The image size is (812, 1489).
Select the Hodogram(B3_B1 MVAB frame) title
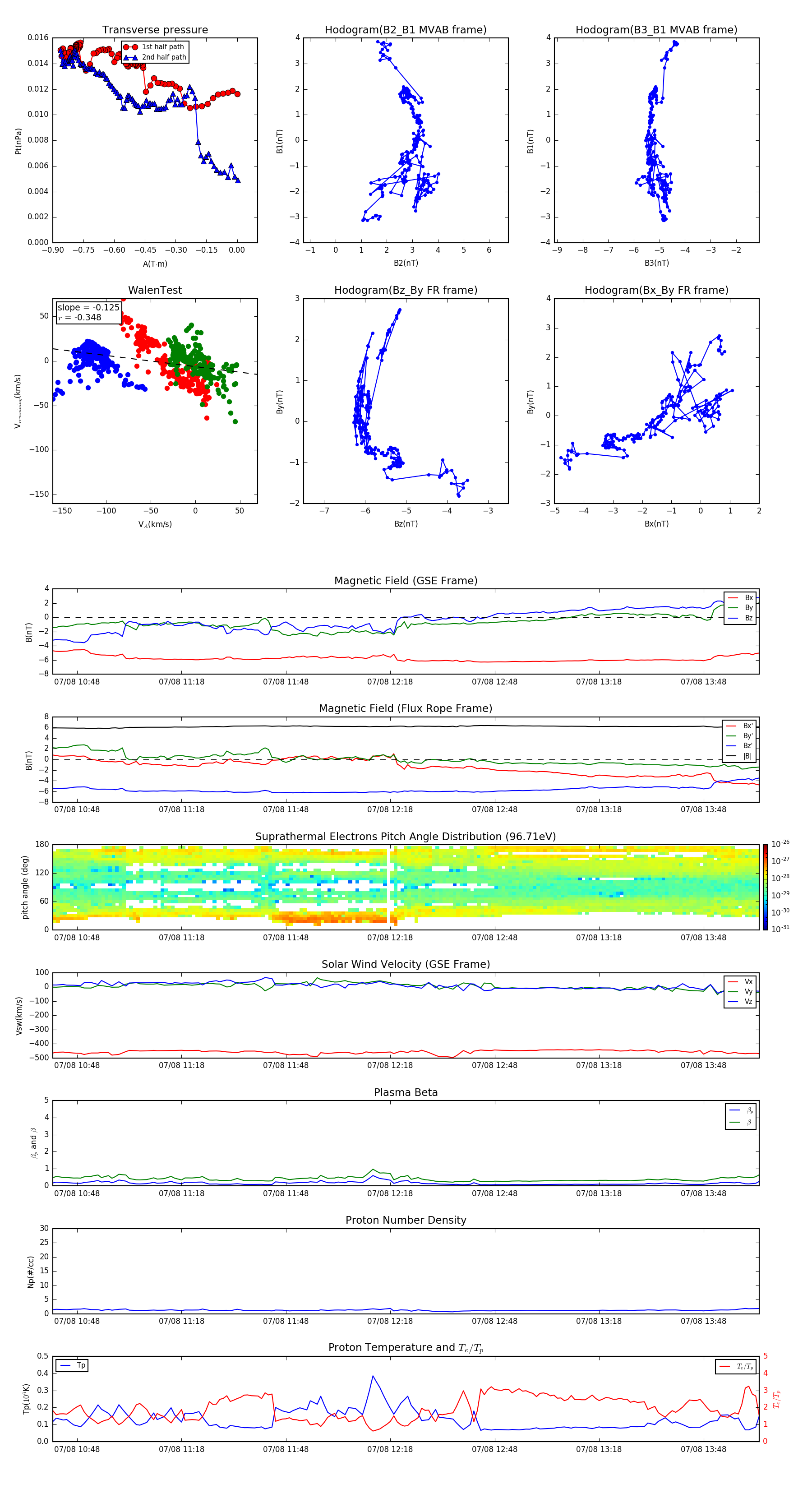(656, 30)
